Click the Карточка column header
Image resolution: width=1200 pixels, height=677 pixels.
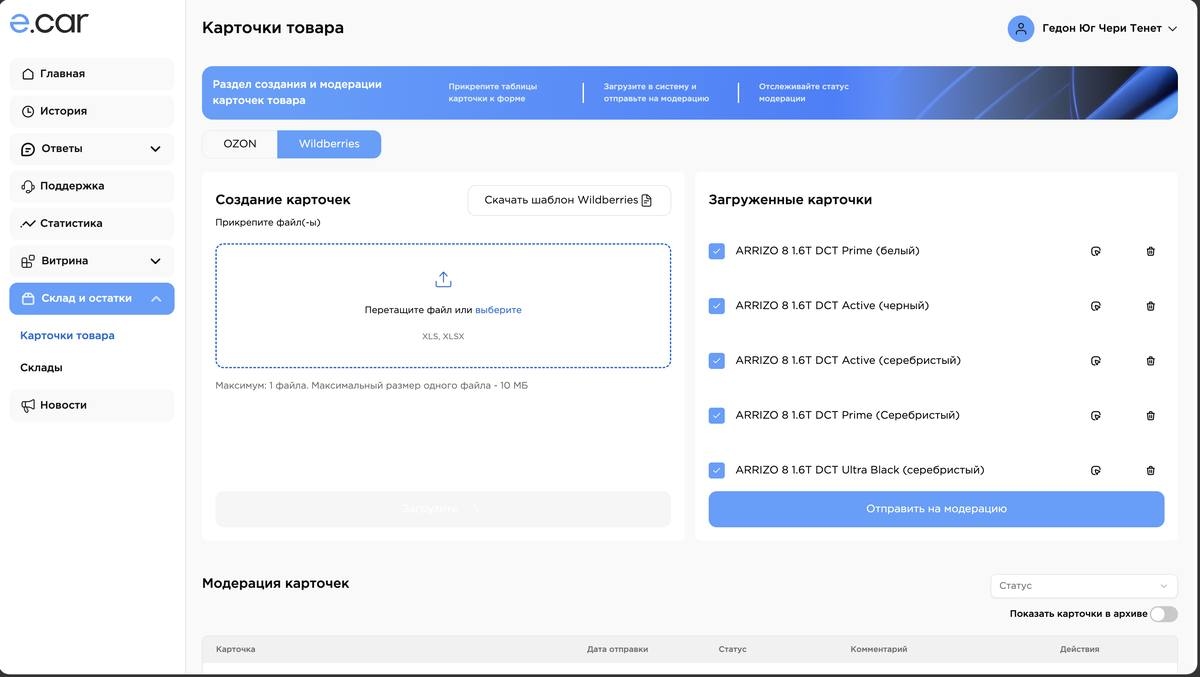(236, 649)
